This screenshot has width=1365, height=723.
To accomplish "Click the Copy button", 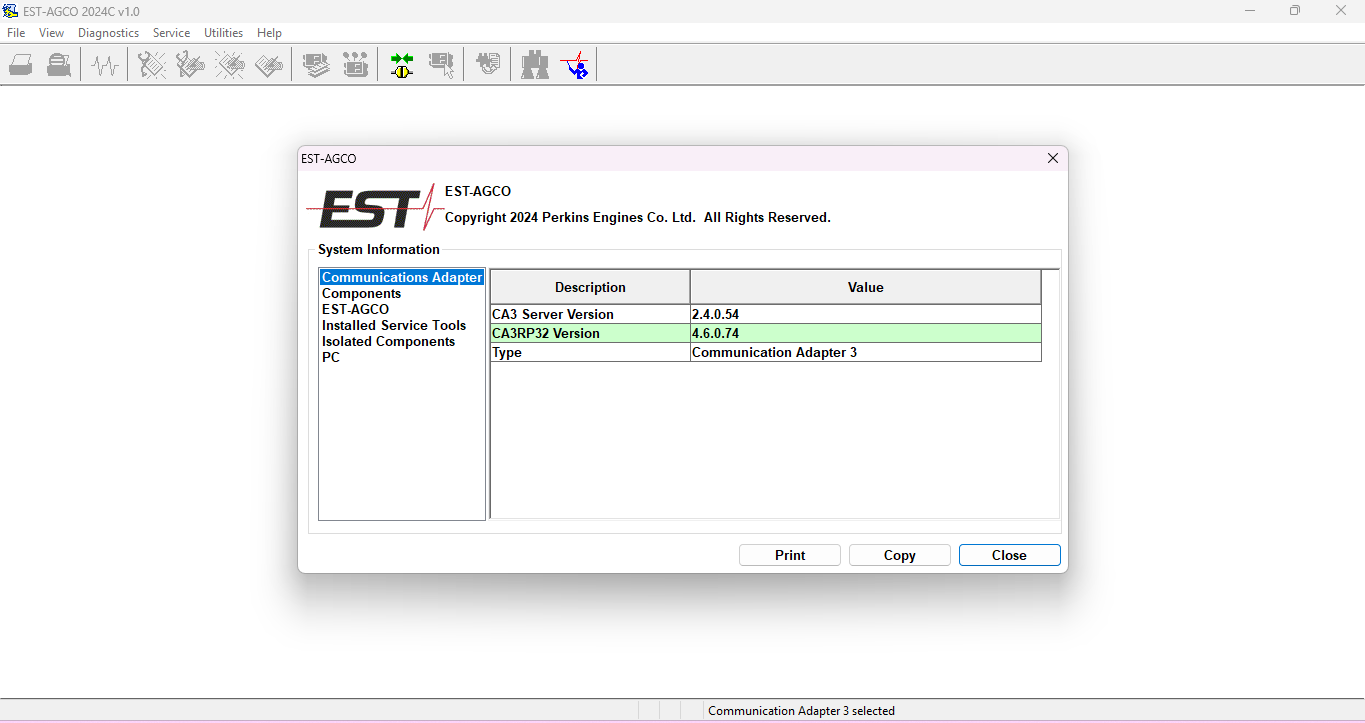I will point(900,555).
